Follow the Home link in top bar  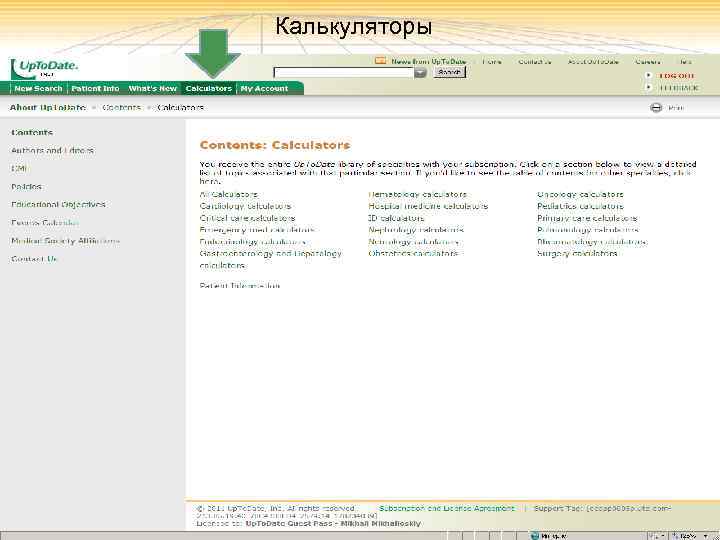pyautogui.click(x=492, y=62)
